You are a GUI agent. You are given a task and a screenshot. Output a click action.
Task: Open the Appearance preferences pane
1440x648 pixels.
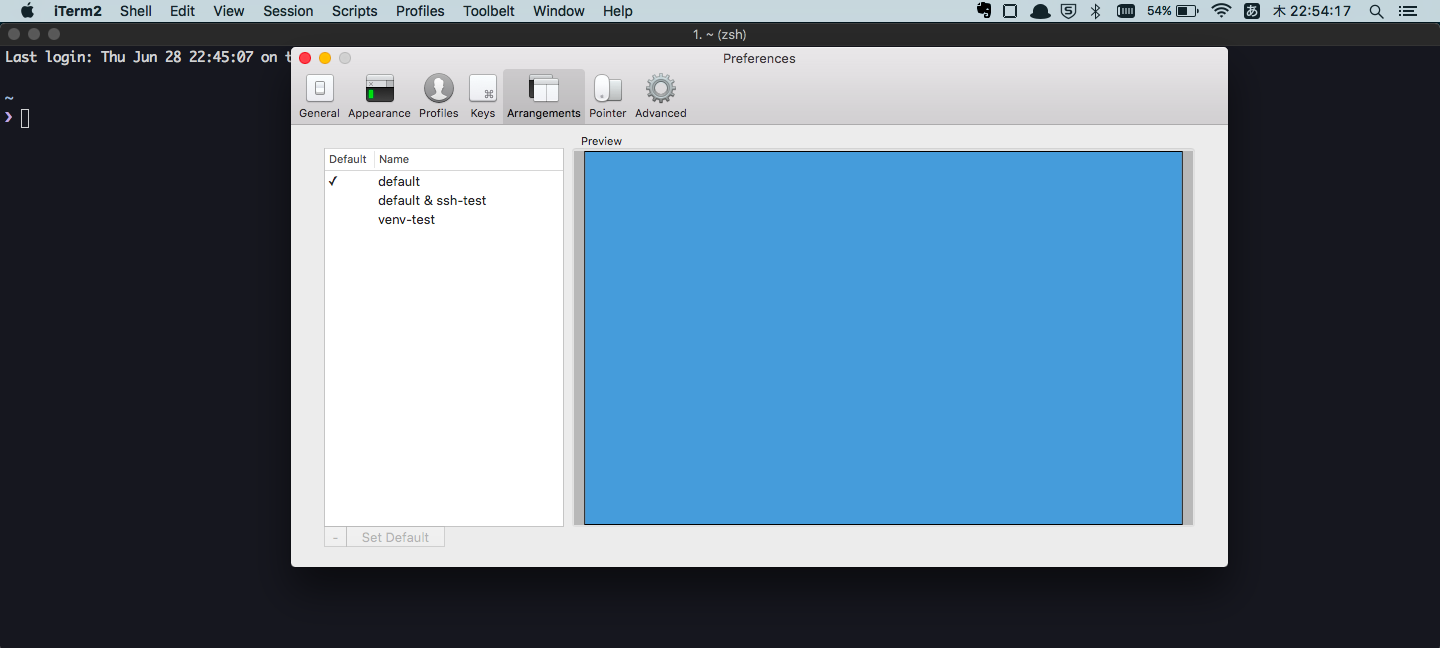[379, 96]
